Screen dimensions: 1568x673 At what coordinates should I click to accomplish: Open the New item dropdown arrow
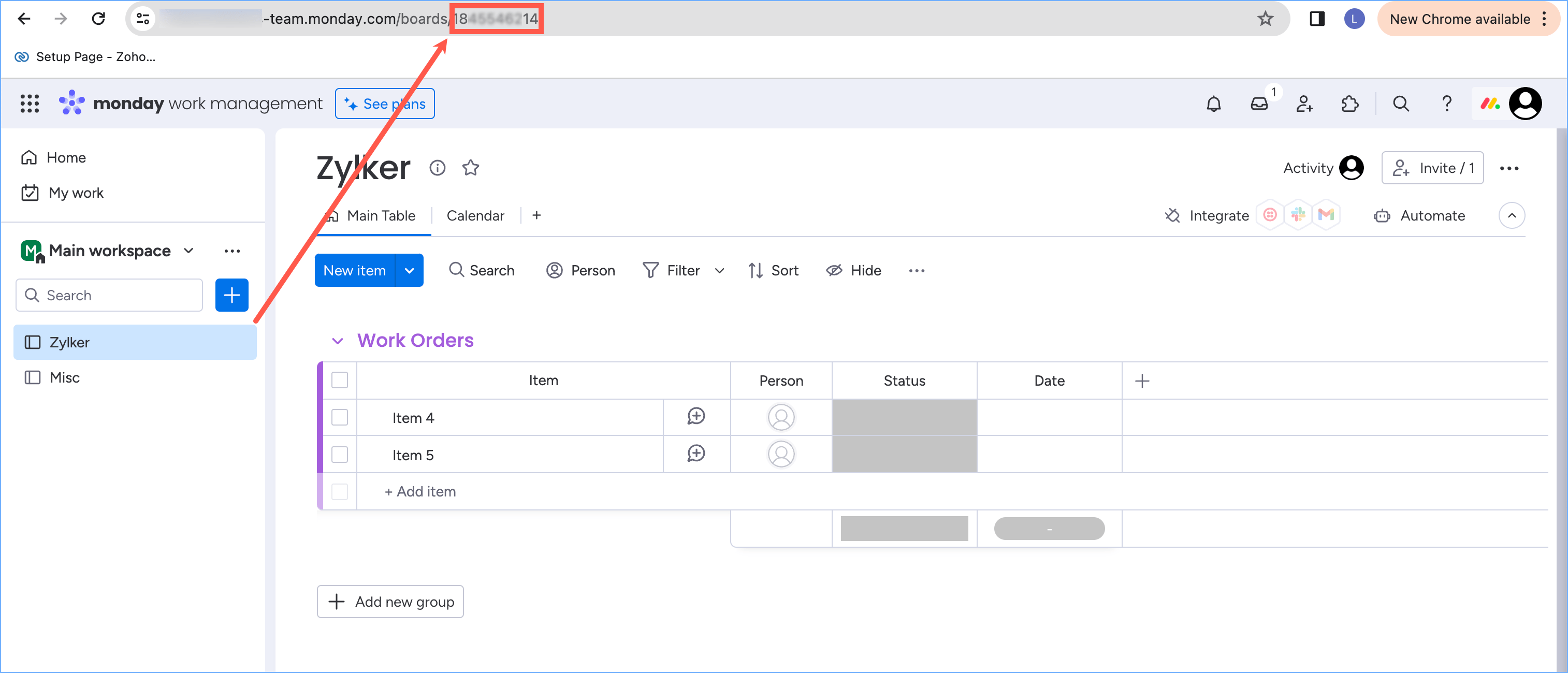pyautogui.click(x=410, y=270)
